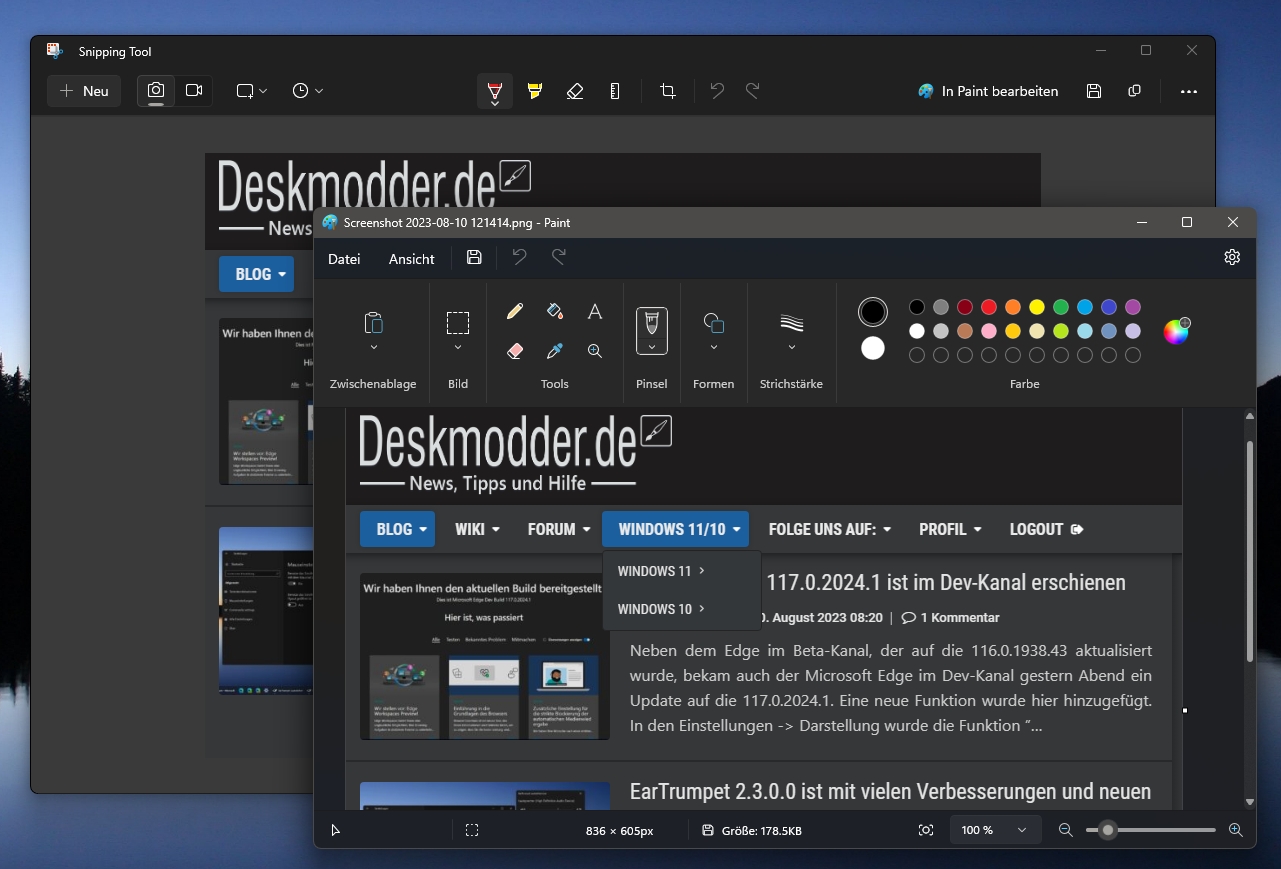Click the save icon in Snipping Tool
Image resolution: width=1281 pixels, height=869 pixels.
[1094, 91]
